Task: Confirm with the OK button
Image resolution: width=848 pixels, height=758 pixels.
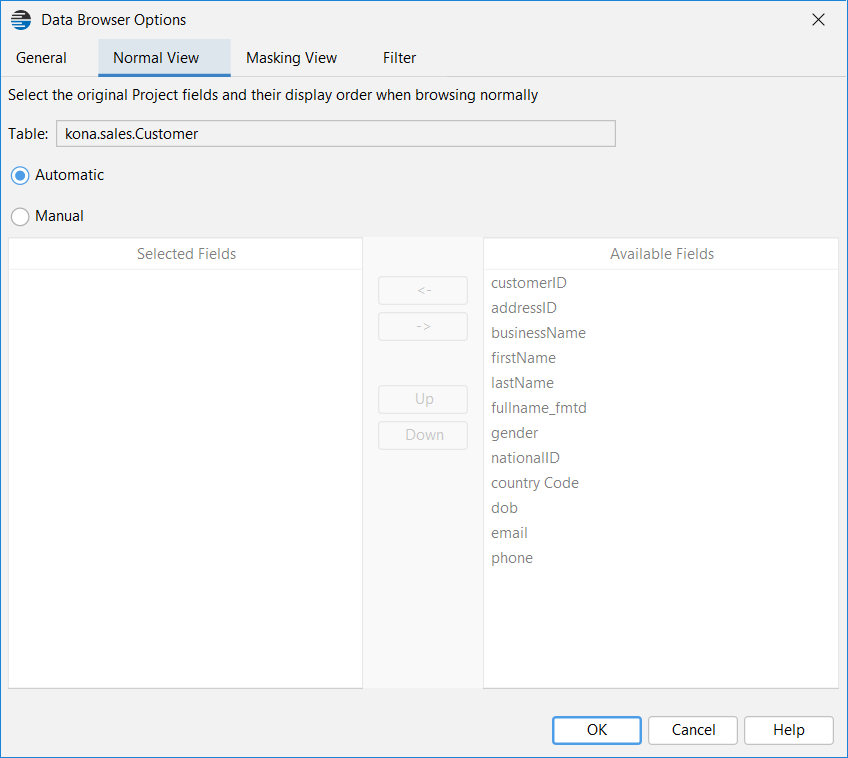Action: [x=597, y=730]
